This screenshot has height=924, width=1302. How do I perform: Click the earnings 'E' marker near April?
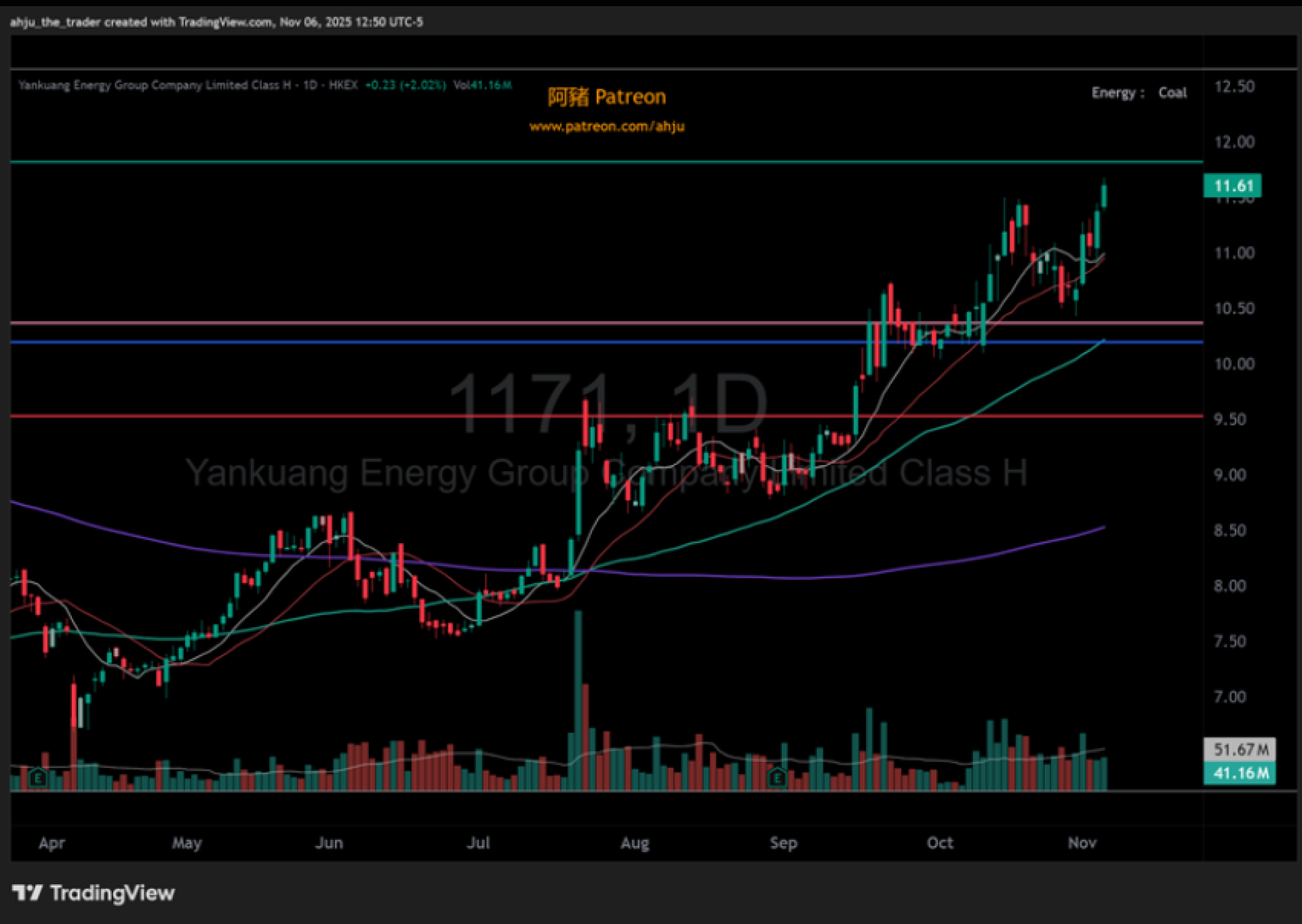pyautogui.click(x=38, y=777)
